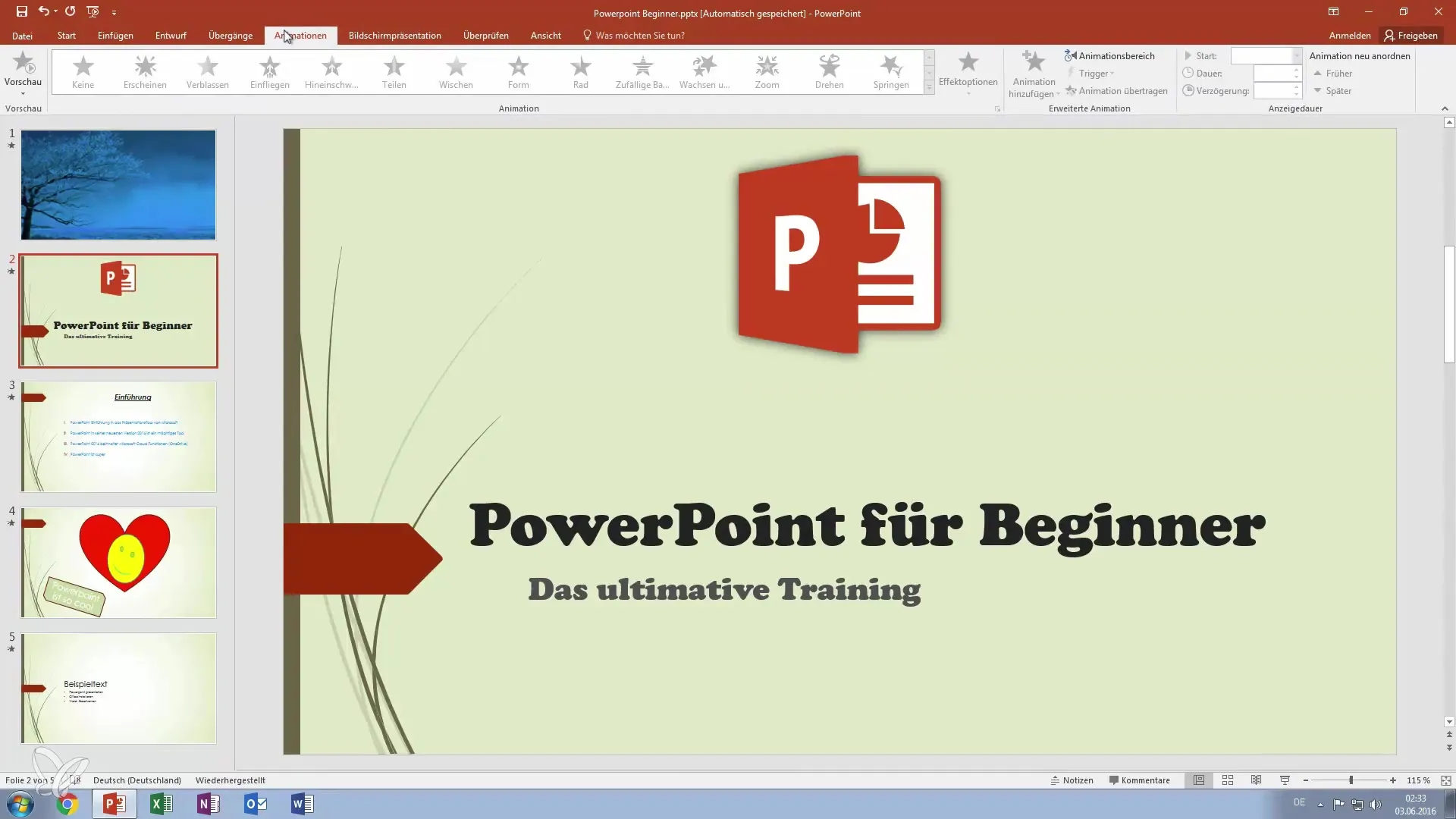Open Excel from the taskbar

coord(162,804)
